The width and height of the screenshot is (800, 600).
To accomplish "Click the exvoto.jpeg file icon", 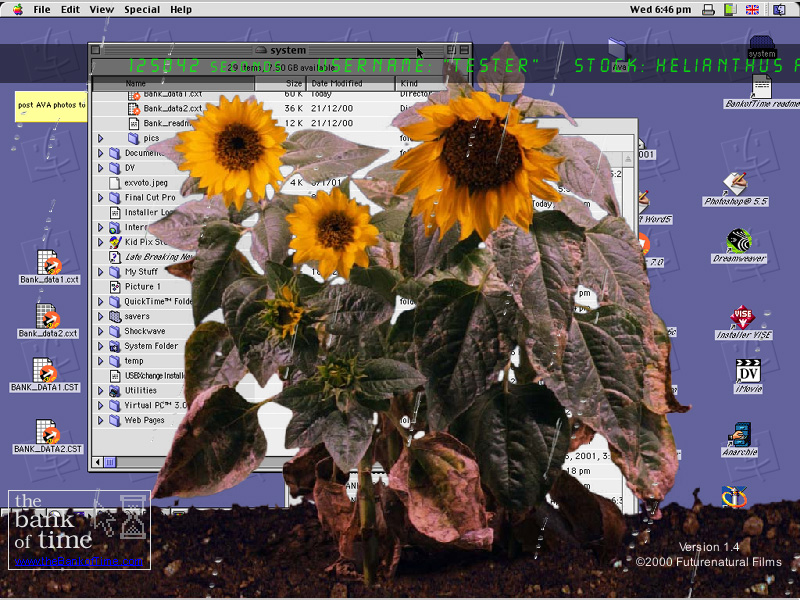I will pyautogui.click(x=115, y=183).
